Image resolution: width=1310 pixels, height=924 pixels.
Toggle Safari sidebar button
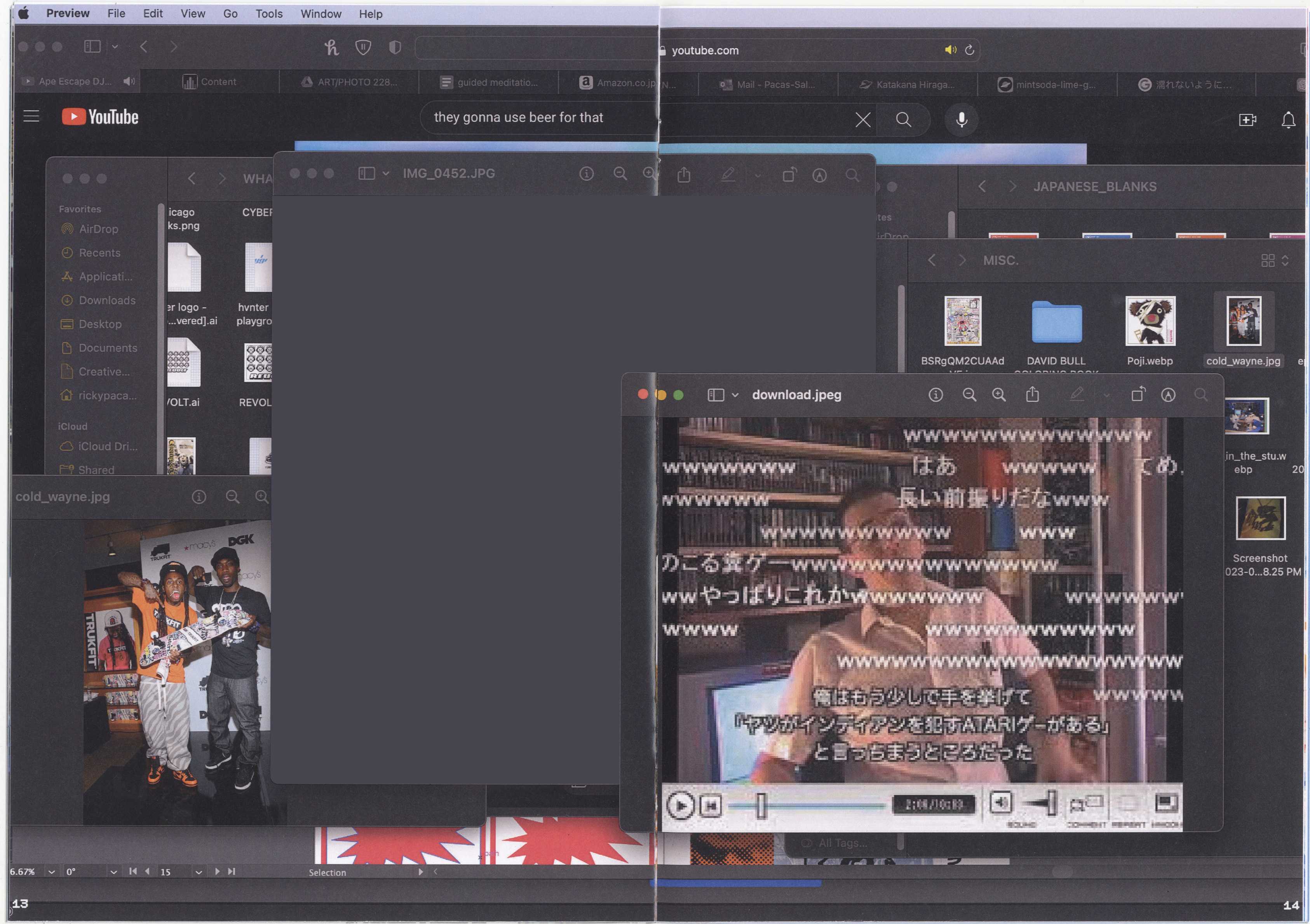pos(92,47)
